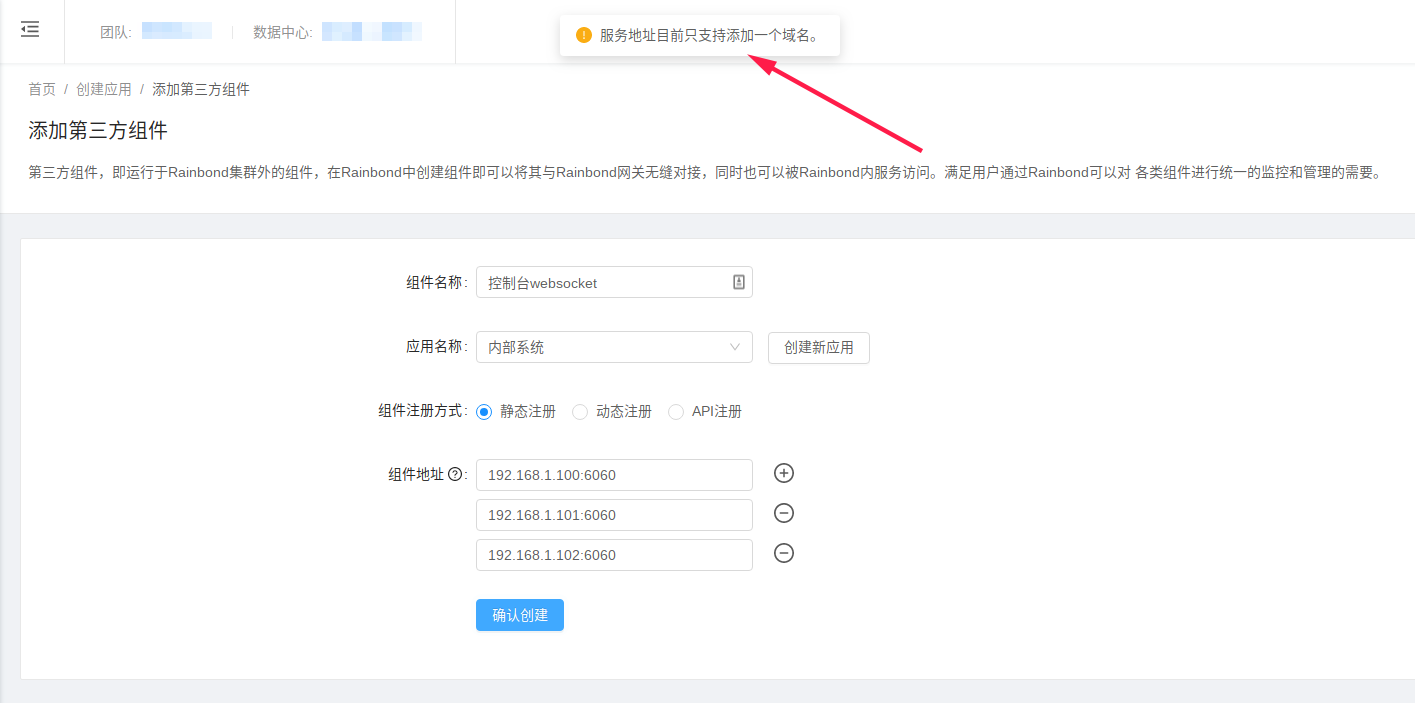Click the address field 192.168.1.101:6060

[614, 515]
